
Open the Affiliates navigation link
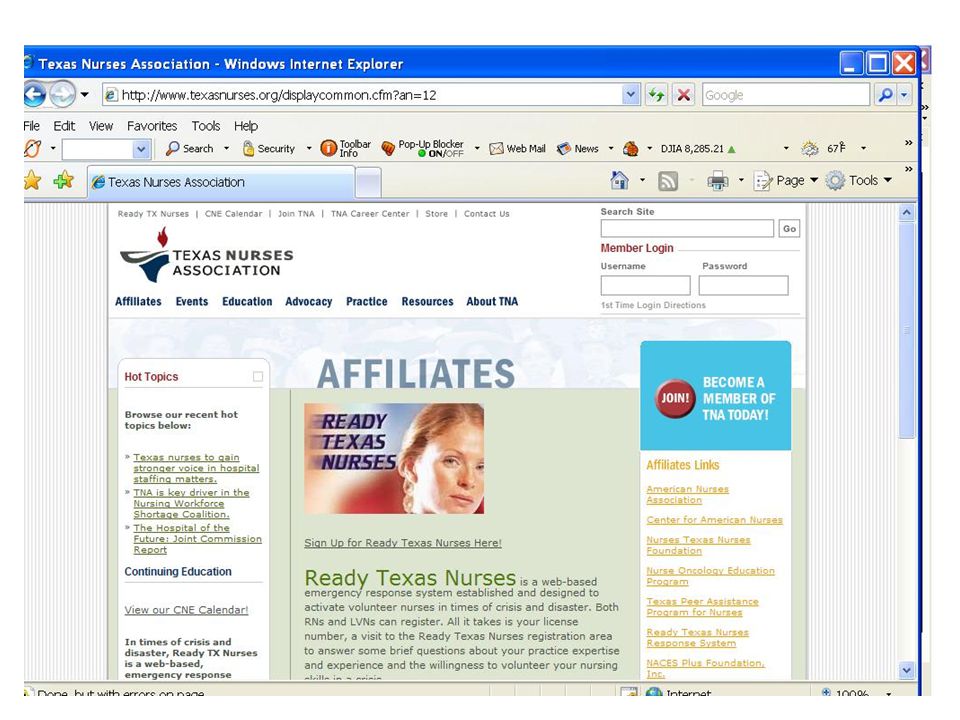[138, 302]
